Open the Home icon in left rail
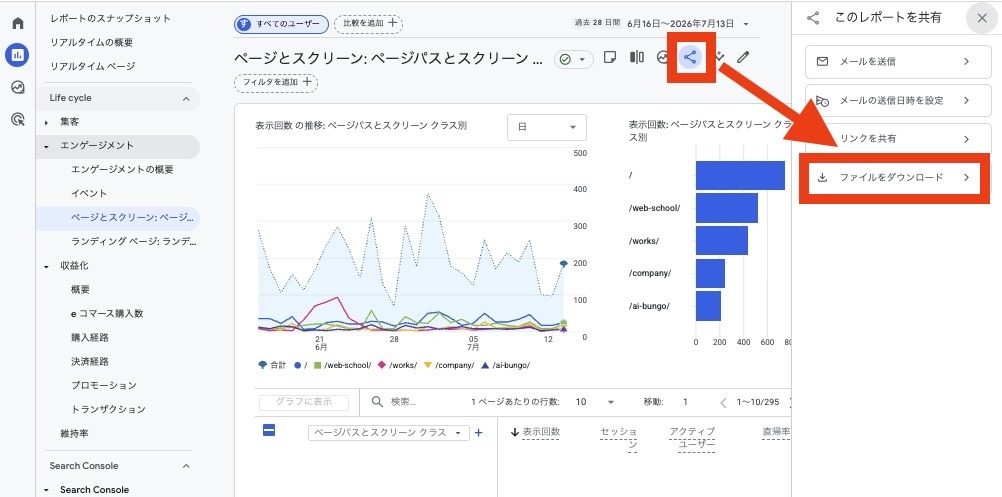Screen dimensions: 1002x497 (x=18, y=24)
